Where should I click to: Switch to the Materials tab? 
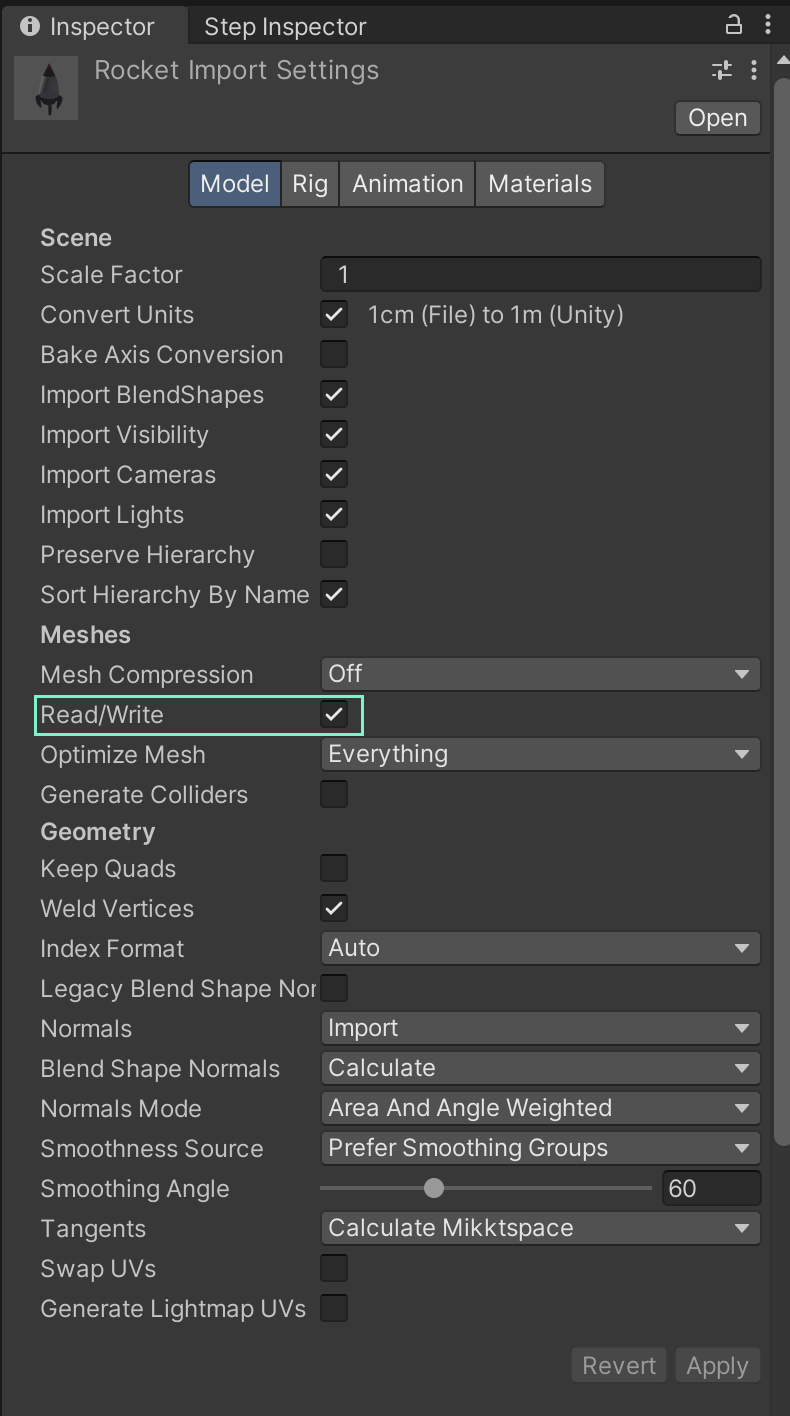(540, 184)
